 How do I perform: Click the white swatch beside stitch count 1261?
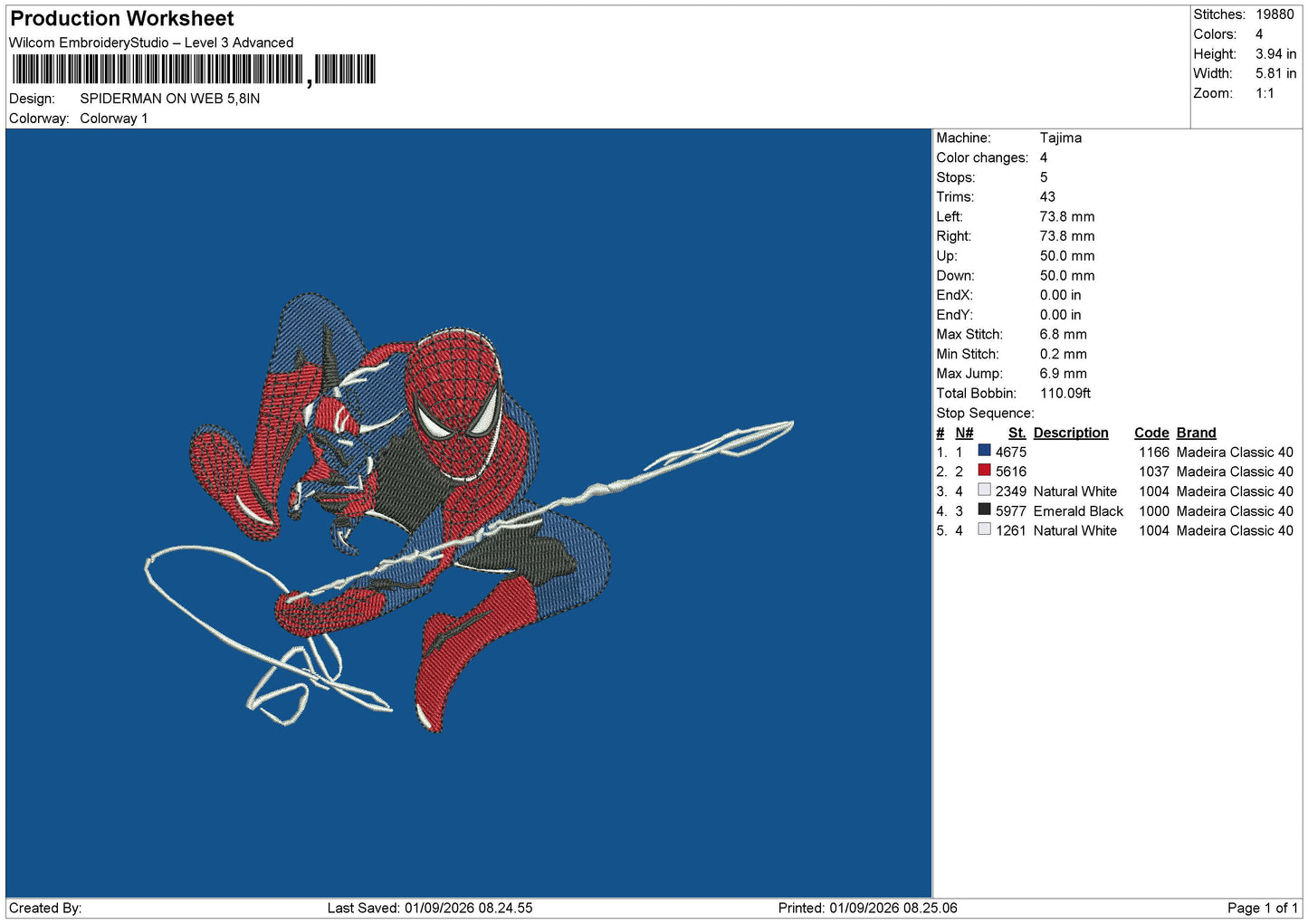[984, 529]
